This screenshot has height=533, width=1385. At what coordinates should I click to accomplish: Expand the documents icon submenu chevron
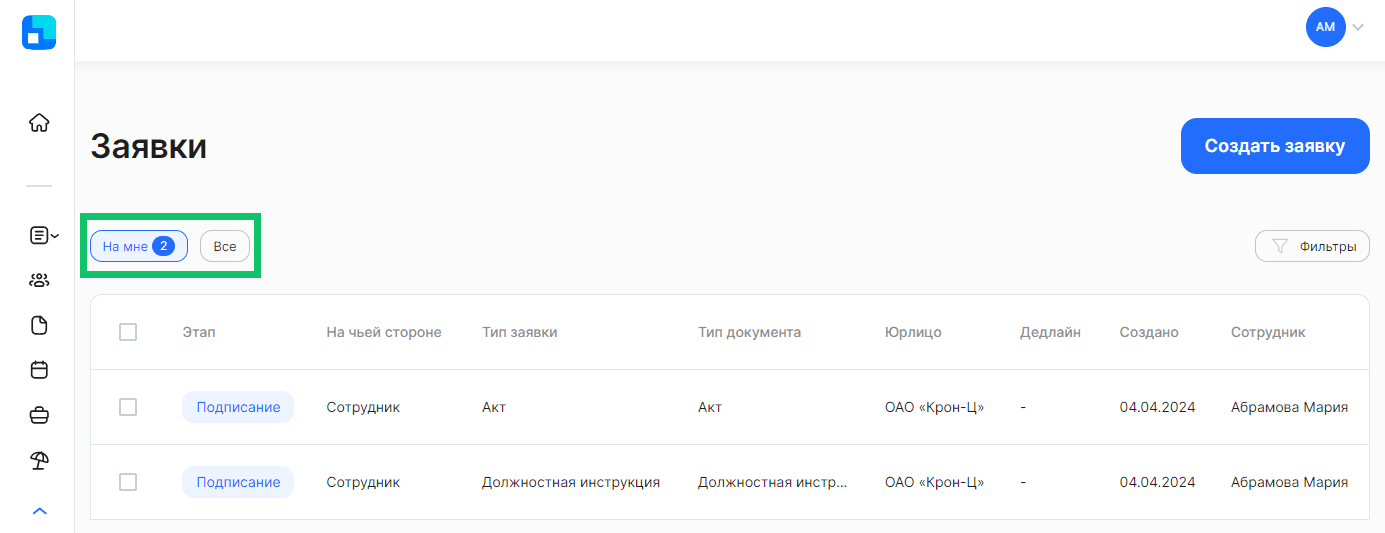pos(55,236)
